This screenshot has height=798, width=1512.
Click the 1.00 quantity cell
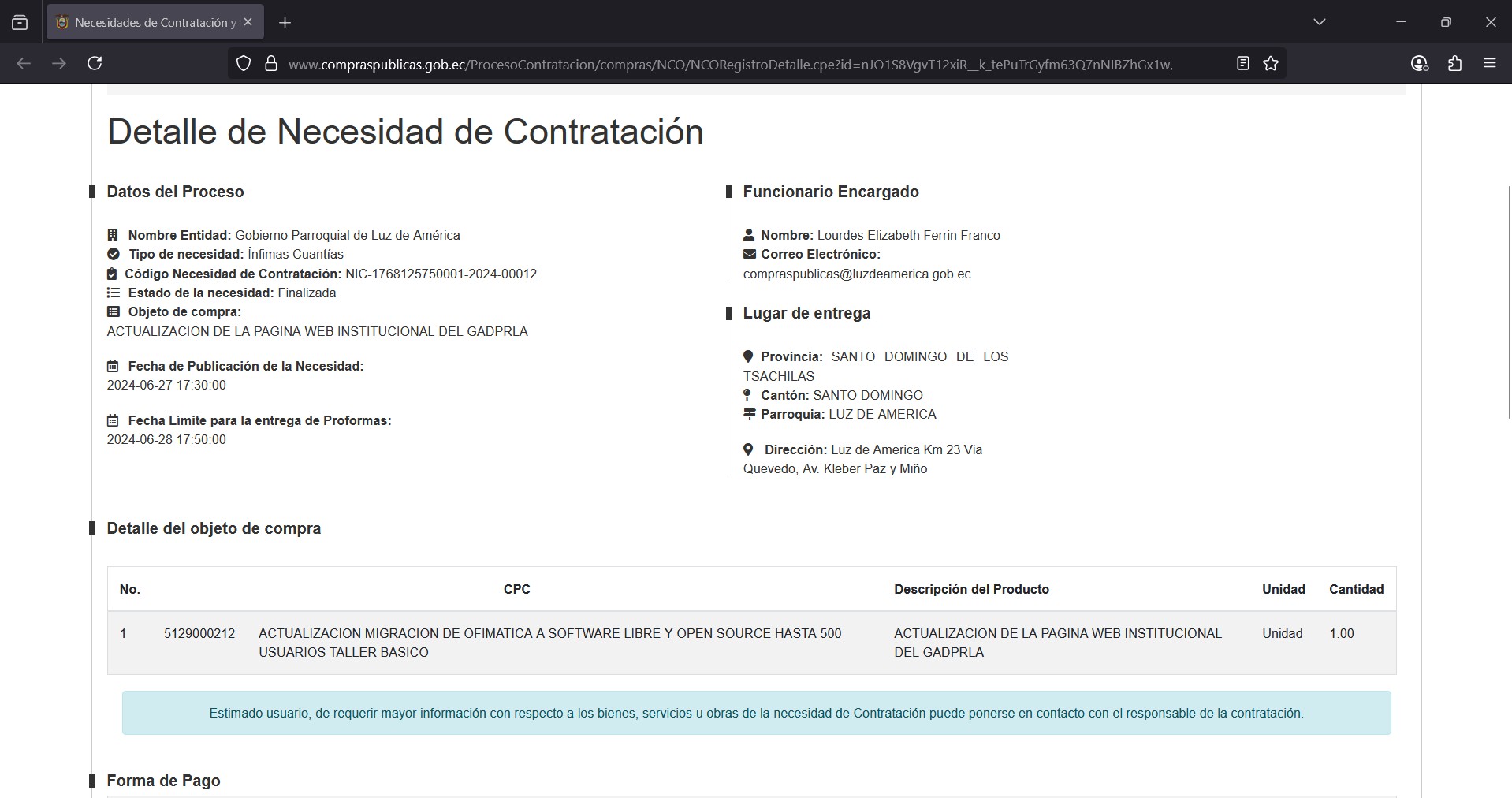pyautogui.click(x=1342, y=633)
